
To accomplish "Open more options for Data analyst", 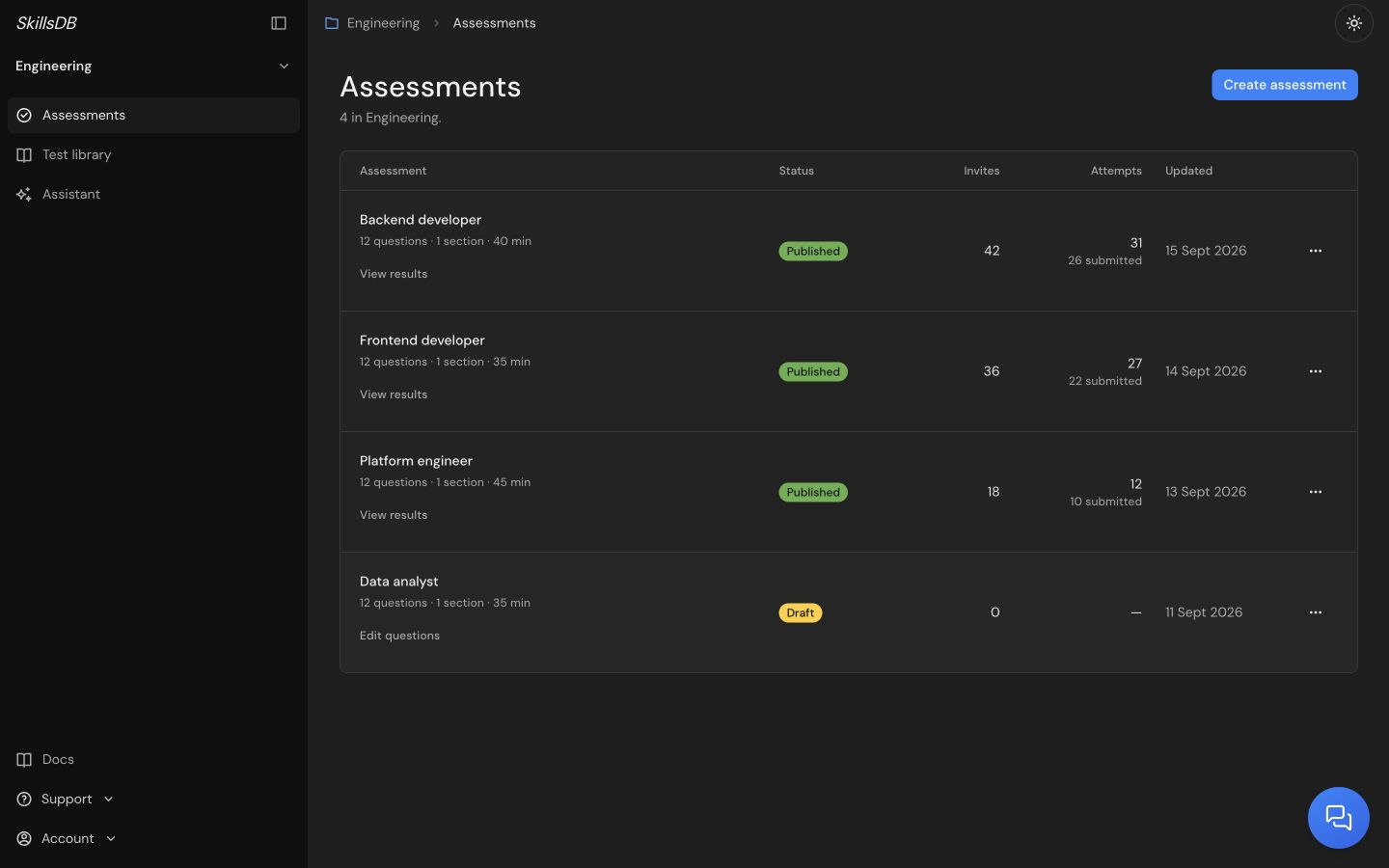I will pos(1316,612).
